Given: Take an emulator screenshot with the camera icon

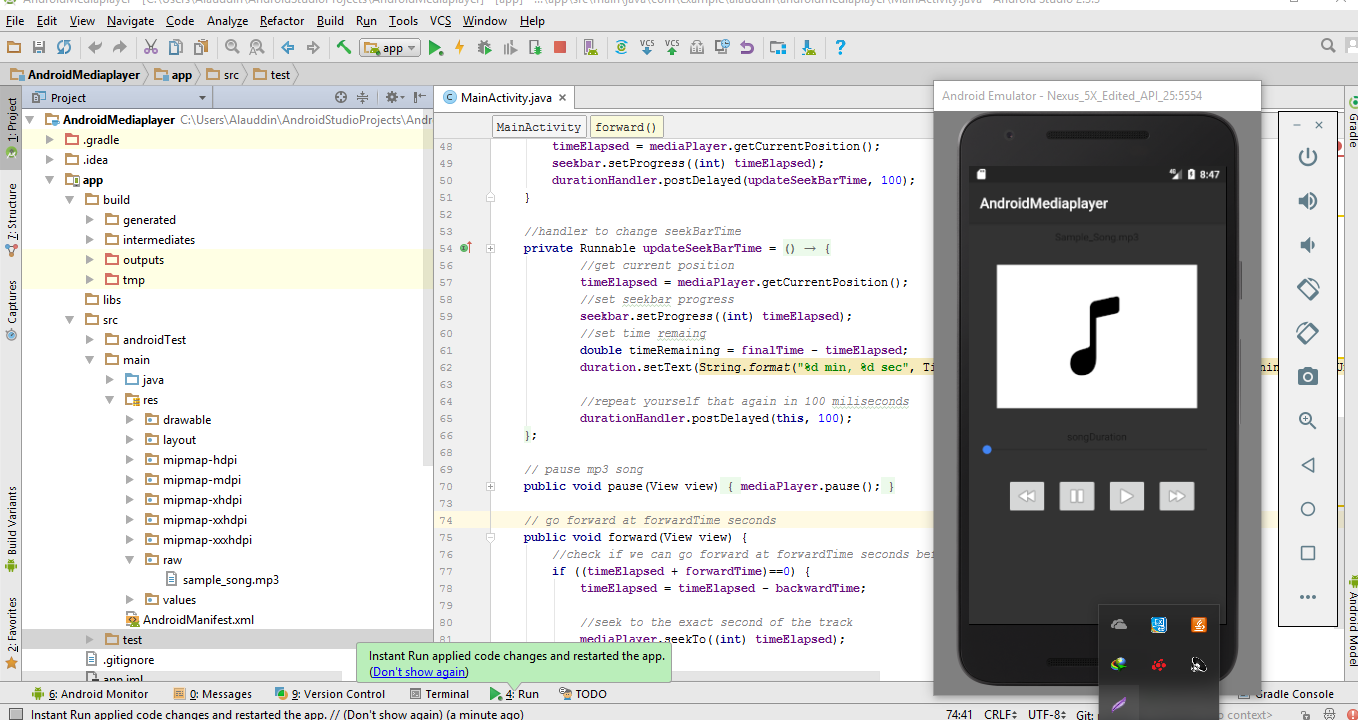Looking at the screenshot, I should (1307, 376).
